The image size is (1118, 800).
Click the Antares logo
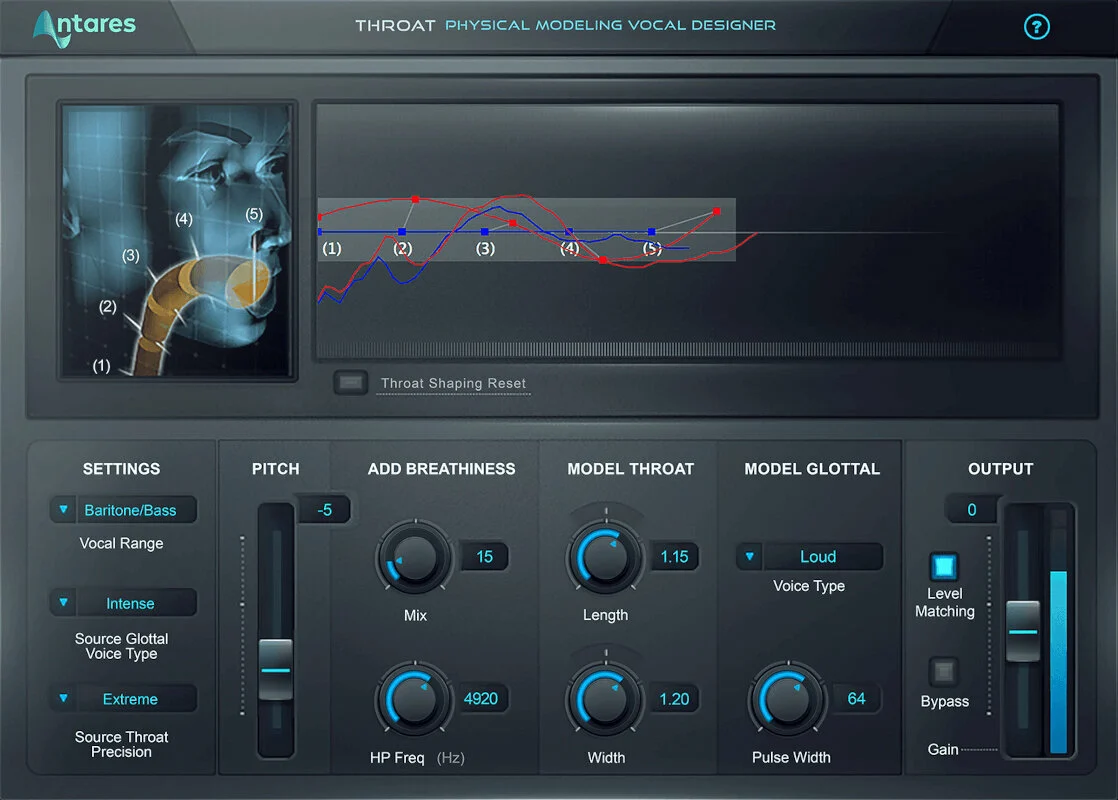tap(84, 28)
